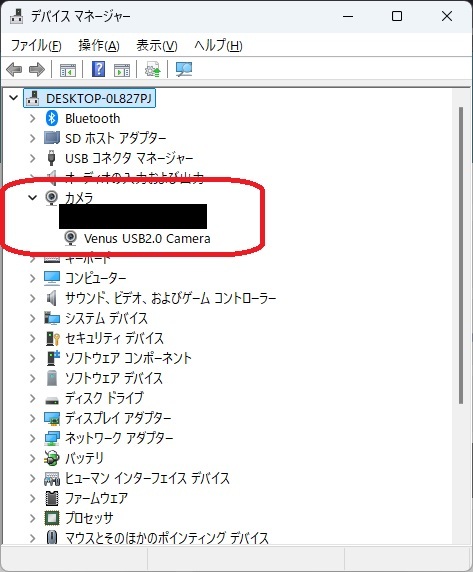
Task: Click the USB コネクタ マネージャー icon
Action: 51,158
